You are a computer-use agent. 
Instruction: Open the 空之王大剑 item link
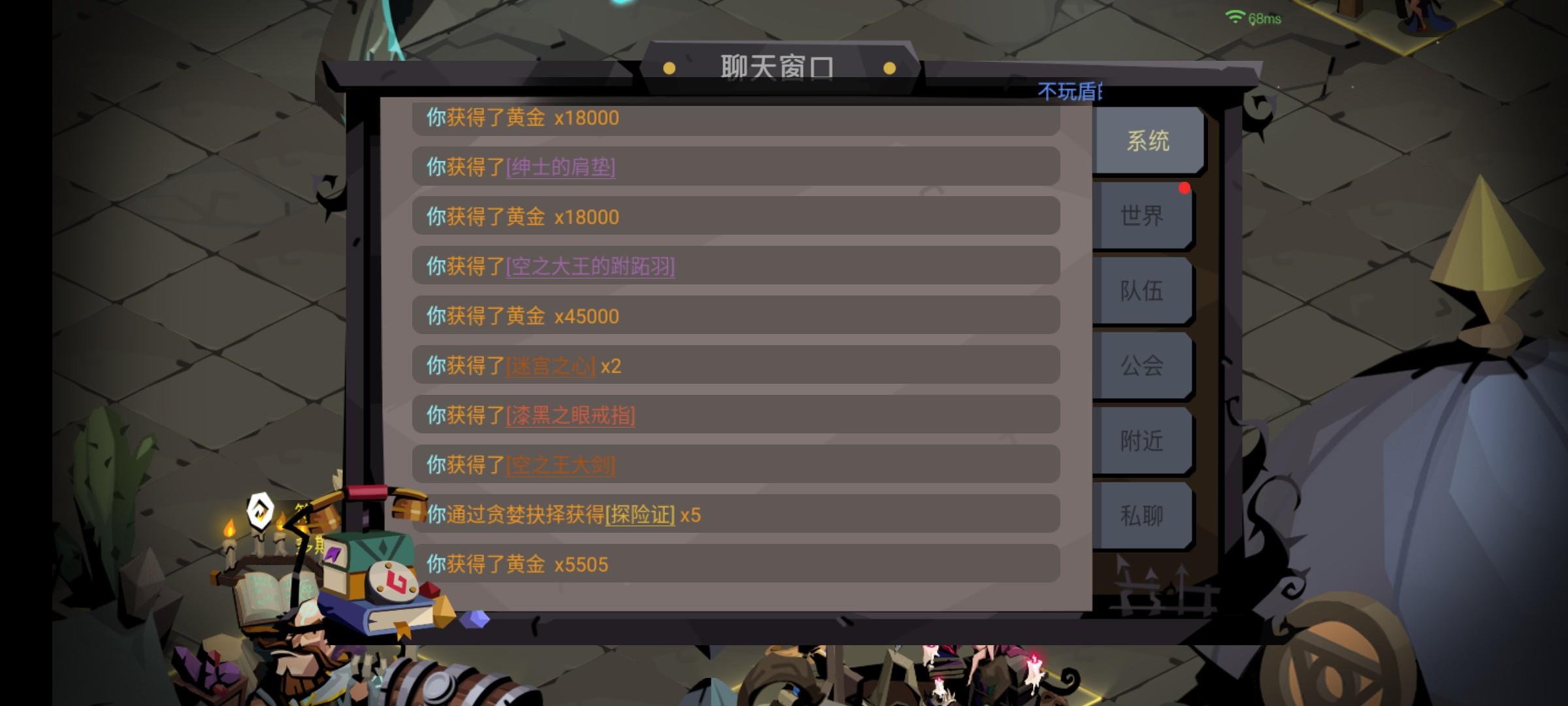tap(561, 465)
